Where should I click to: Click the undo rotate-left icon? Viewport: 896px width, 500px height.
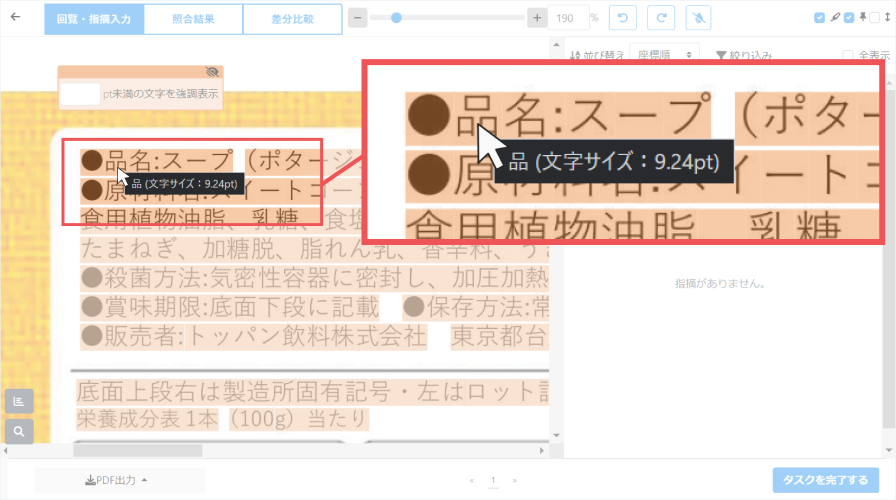[623, 18]
